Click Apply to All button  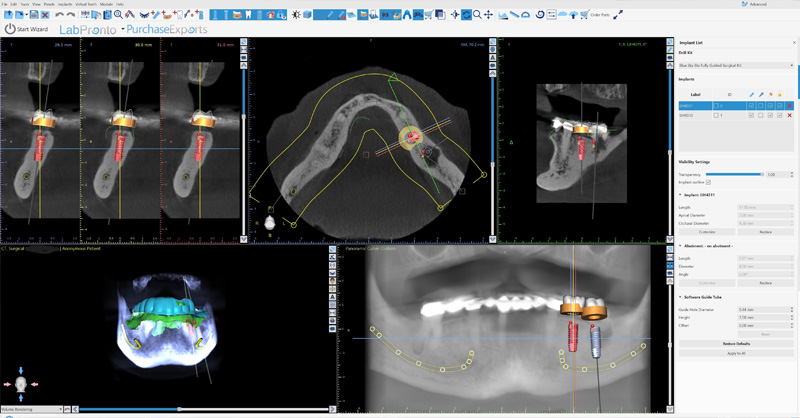[736, 353]
